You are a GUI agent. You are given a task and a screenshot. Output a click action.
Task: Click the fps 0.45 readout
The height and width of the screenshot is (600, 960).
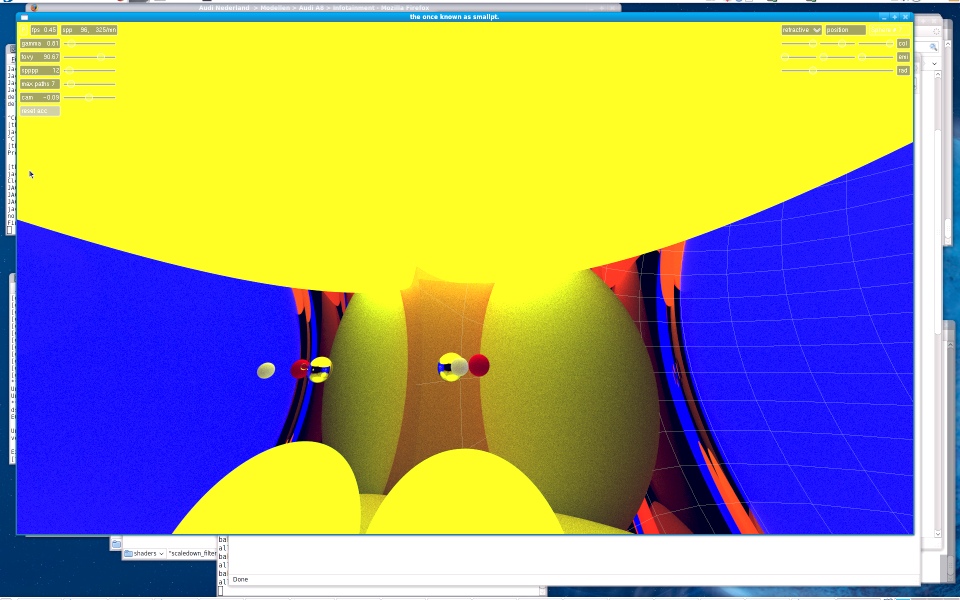point(44,29)
